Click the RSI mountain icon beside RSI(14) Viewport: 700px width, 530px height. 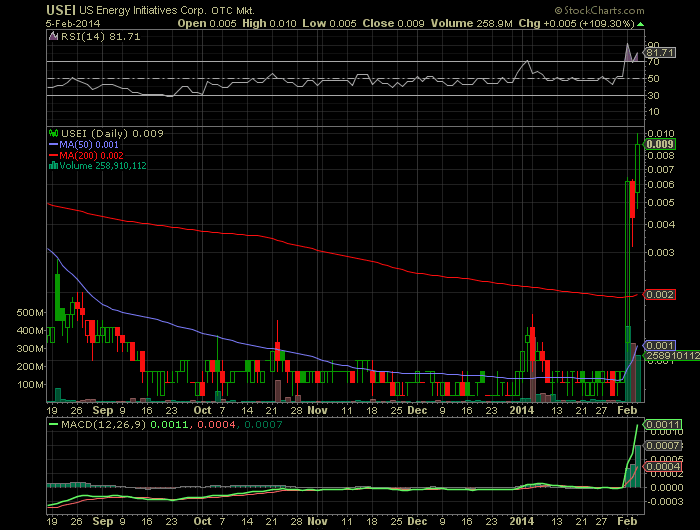pos(54,37)
